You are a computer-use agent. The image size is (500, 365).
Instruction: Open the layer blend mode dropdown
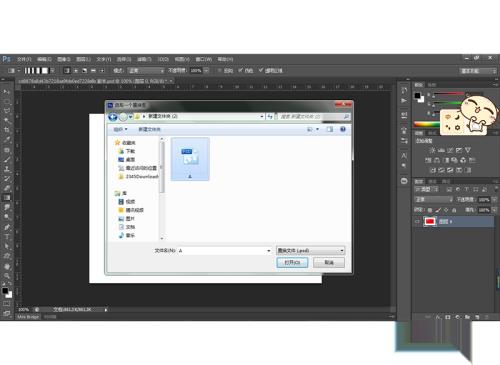coord(433,199)
